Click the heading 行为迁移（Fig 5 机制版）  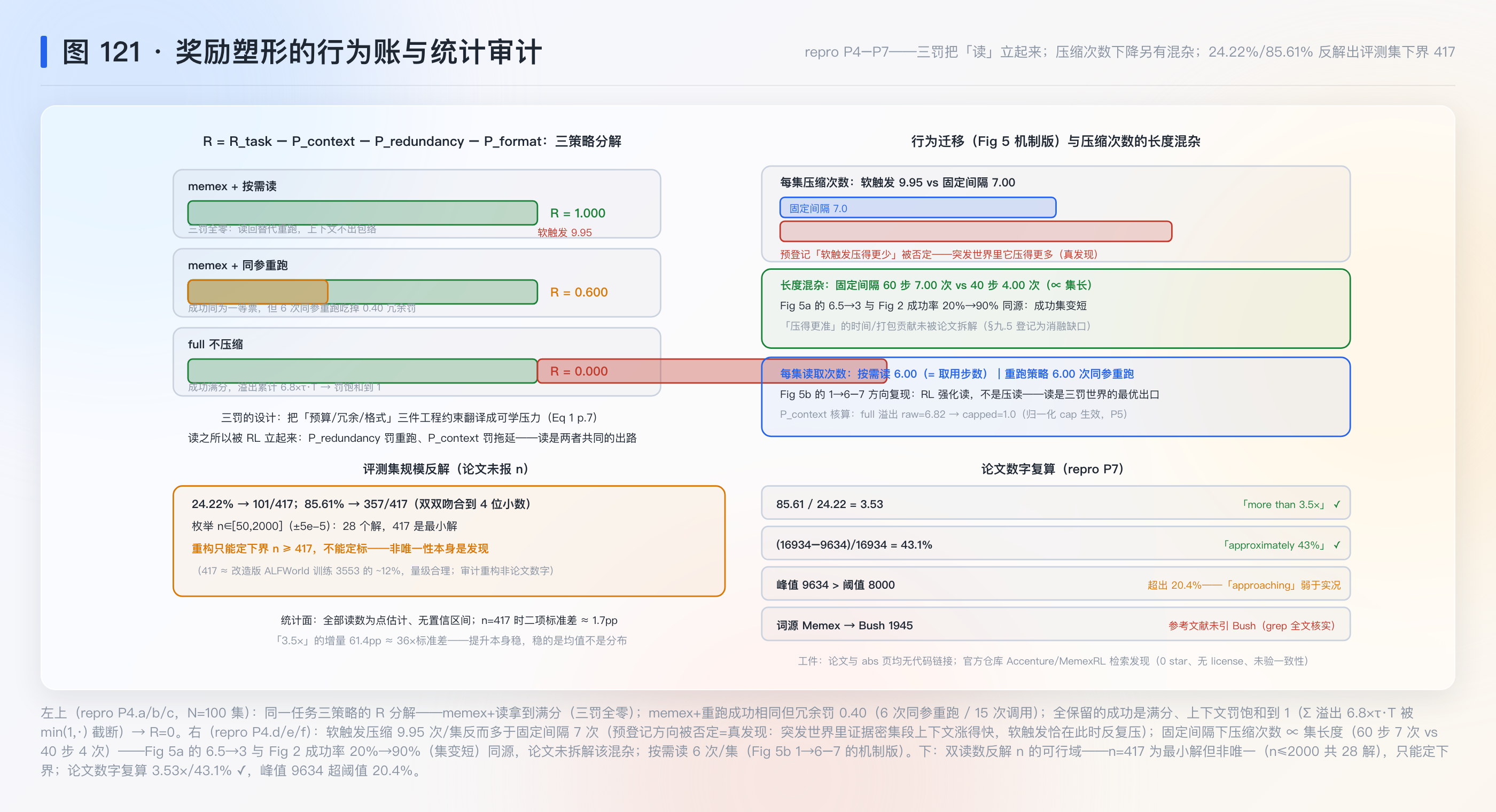(x=1055, y=141)
